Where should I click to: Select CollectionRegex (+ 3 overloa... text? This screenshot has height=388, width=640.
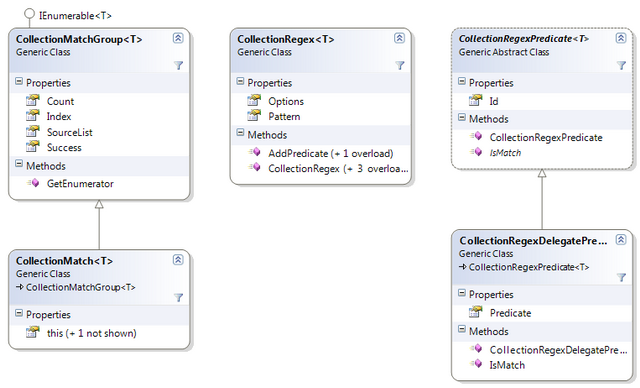click(x=338, y=169)
